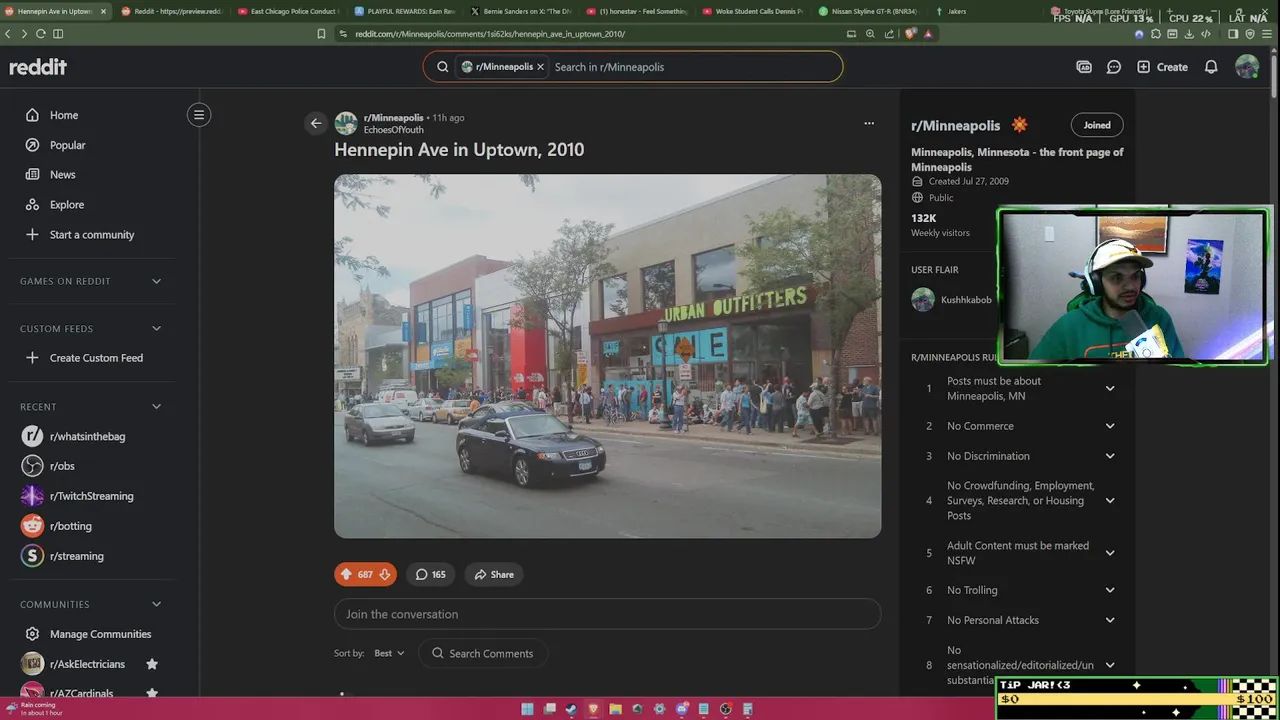Open the Reddit home logo

38,67
